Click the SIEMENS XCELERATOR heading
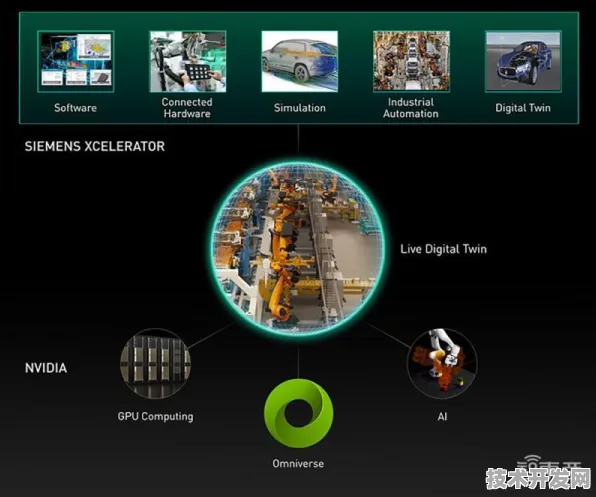596x497 pixels. (x=95, y=146)
